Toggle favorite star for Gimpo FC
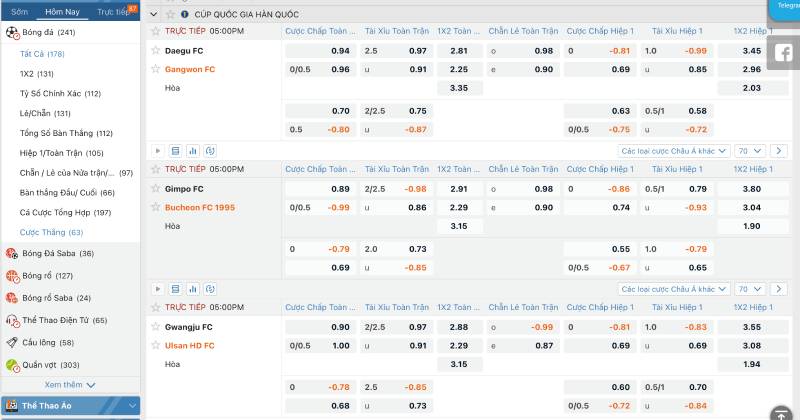 coord(156,189)
